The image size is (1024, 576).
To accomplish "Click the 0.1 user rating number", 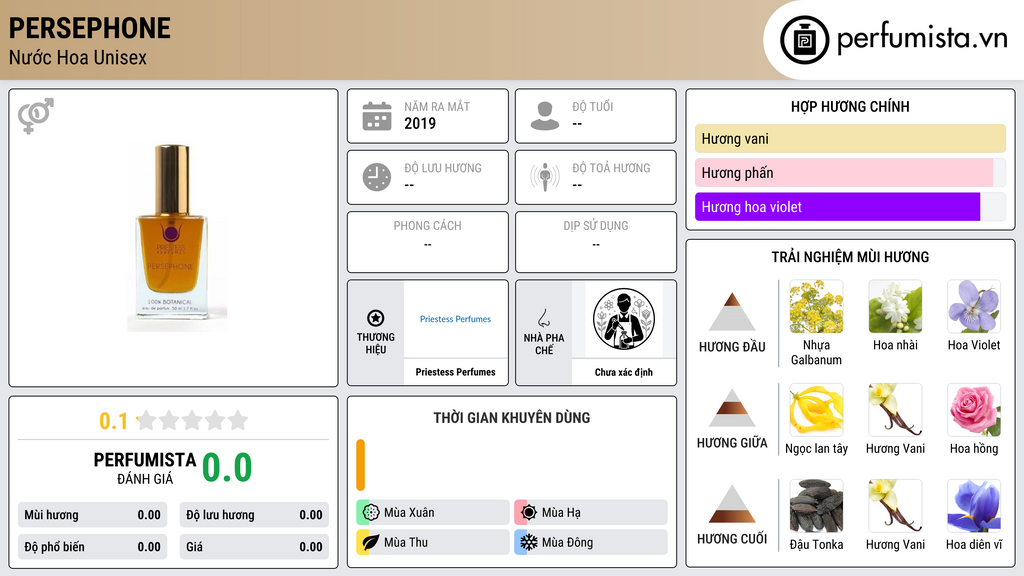I will pos(113,421).
